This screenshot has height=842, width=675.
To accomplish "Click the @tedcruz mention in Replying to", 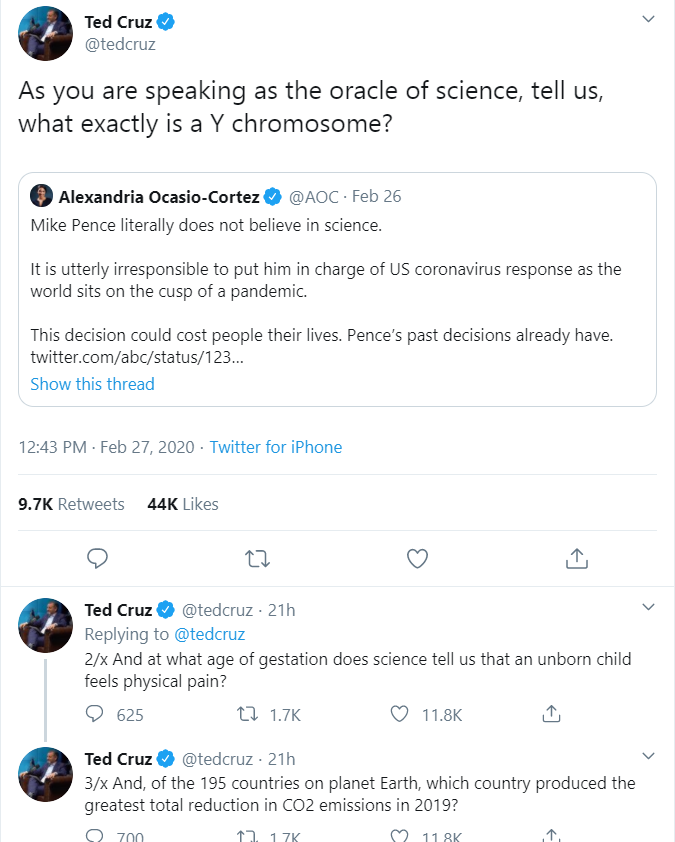I will point(210,634).
